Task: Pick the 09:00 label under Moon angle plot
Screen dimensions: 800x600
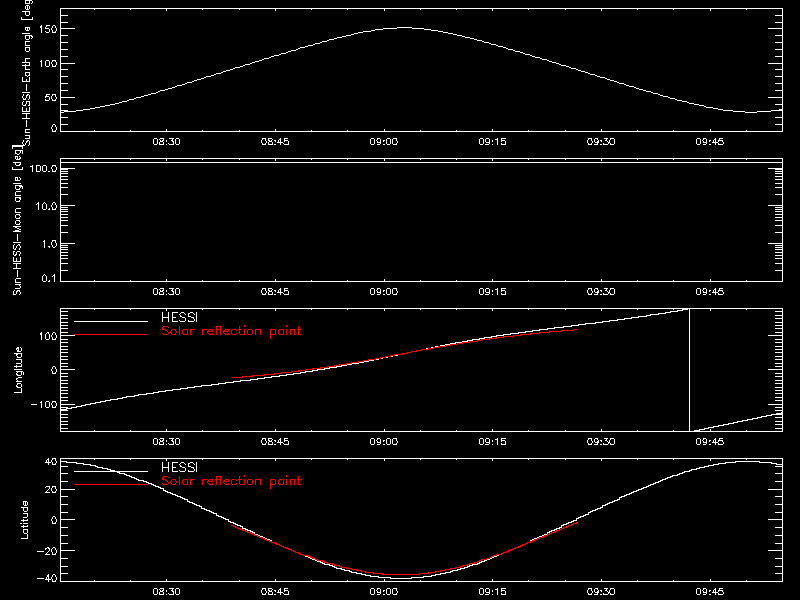Action: point(384,291)
